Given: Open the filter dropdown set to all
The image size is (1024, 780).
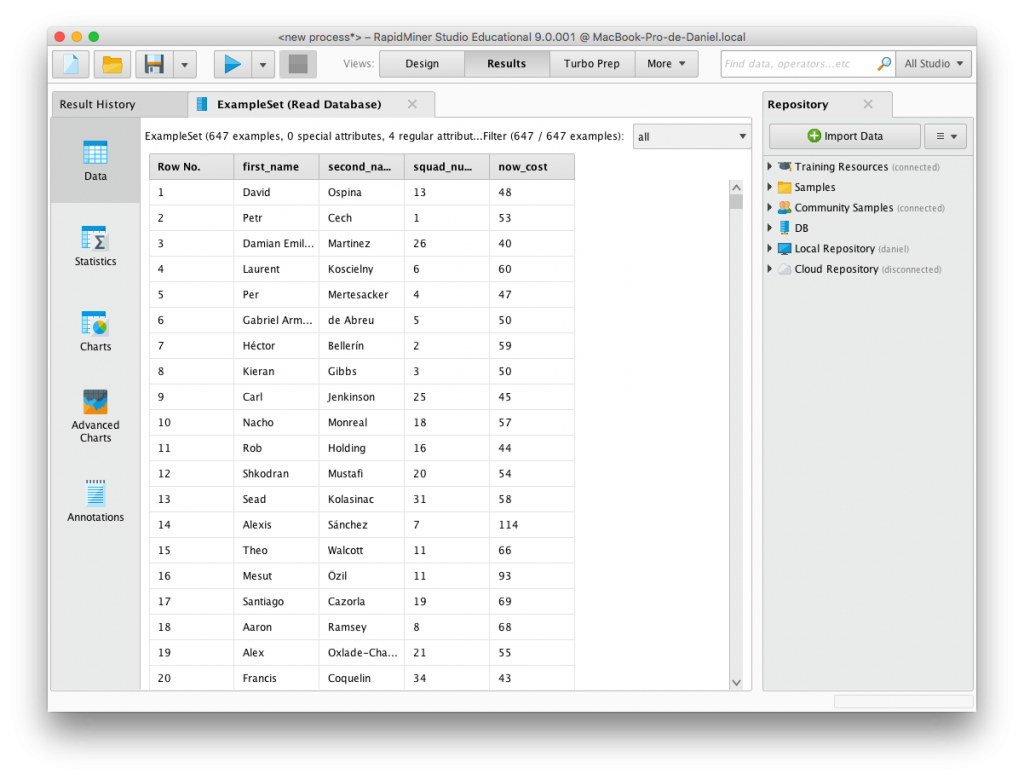Looking at the screenshot, I should (x=692, y=137).
